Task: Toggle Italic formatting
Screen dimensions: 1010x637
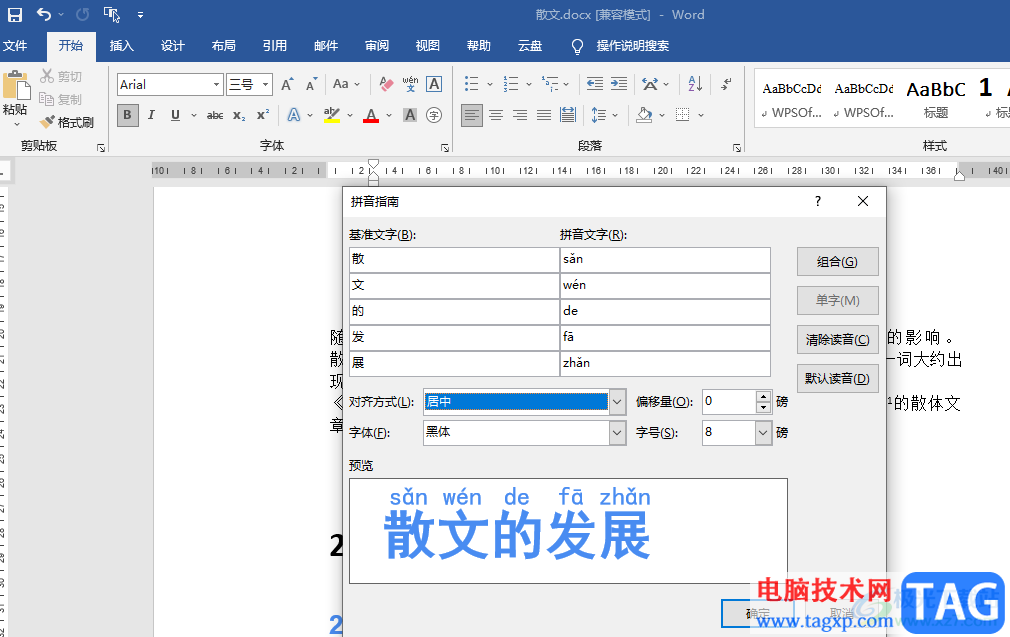Action: coord(151,115)
